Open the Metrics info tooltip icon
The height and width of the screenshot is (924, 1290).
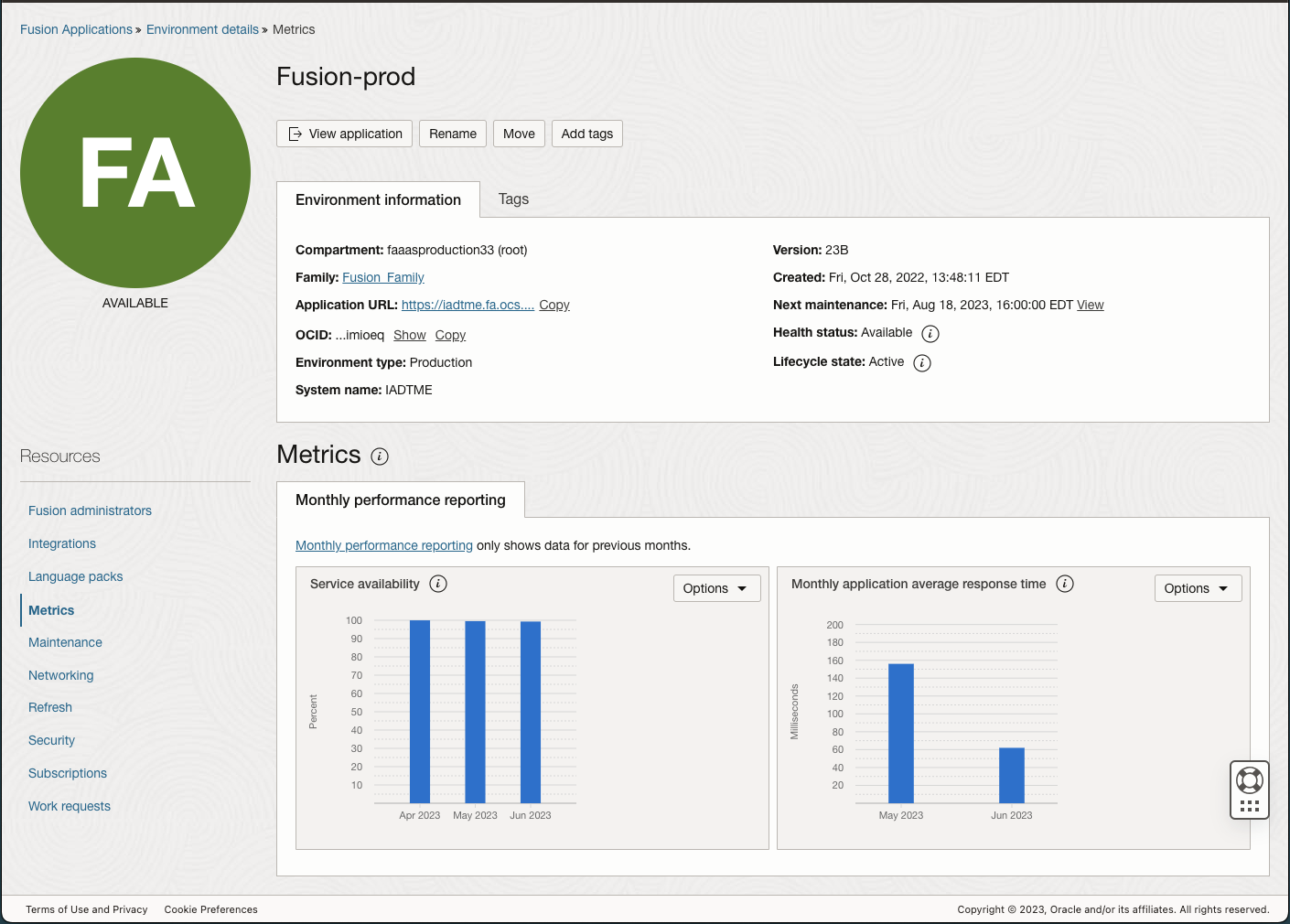coord(379,456)
